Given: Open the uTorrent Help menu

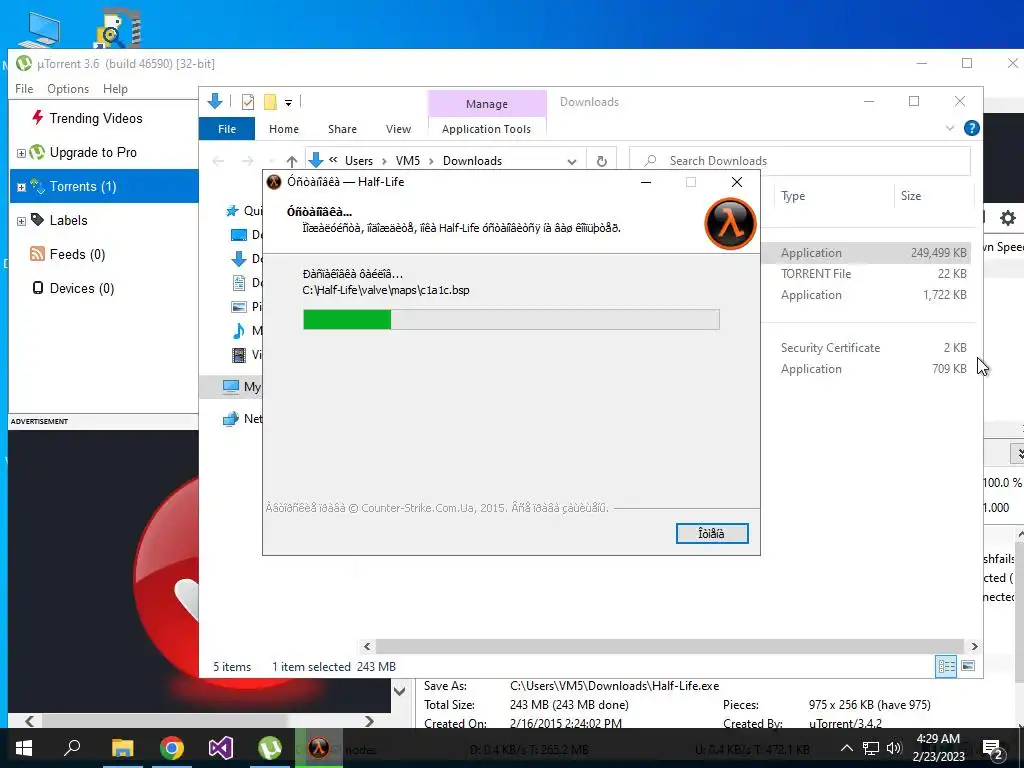Looking at the screenshot, I should 116,89.
